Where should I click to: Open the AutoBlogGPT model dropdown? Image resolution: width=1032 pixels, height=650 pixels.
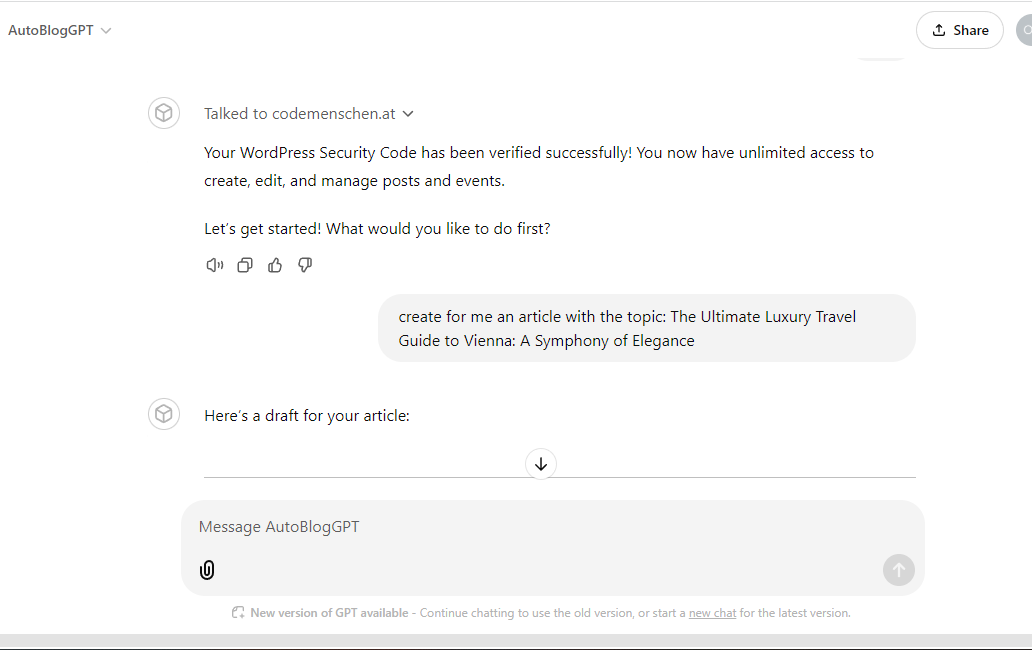pyautogui.click(x=60, y=30)
